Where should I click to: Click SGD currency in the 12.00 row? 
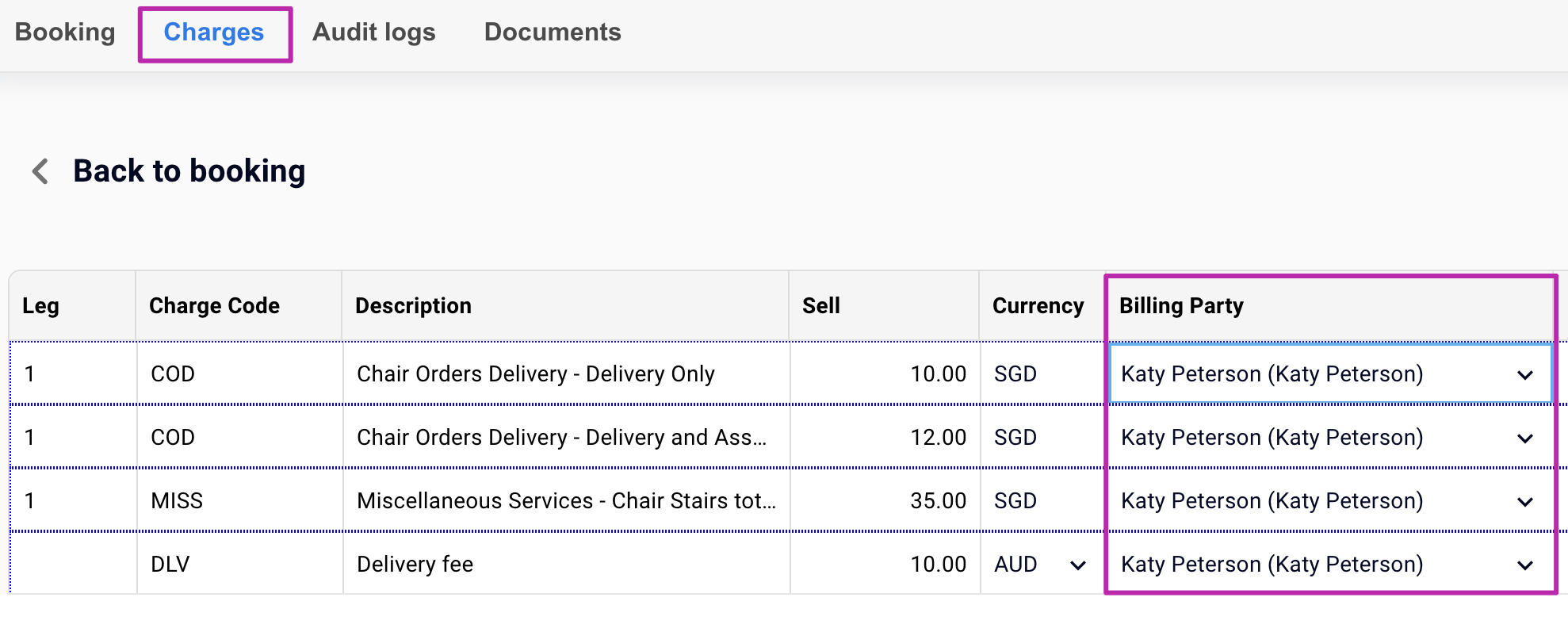coord(1042,437)
